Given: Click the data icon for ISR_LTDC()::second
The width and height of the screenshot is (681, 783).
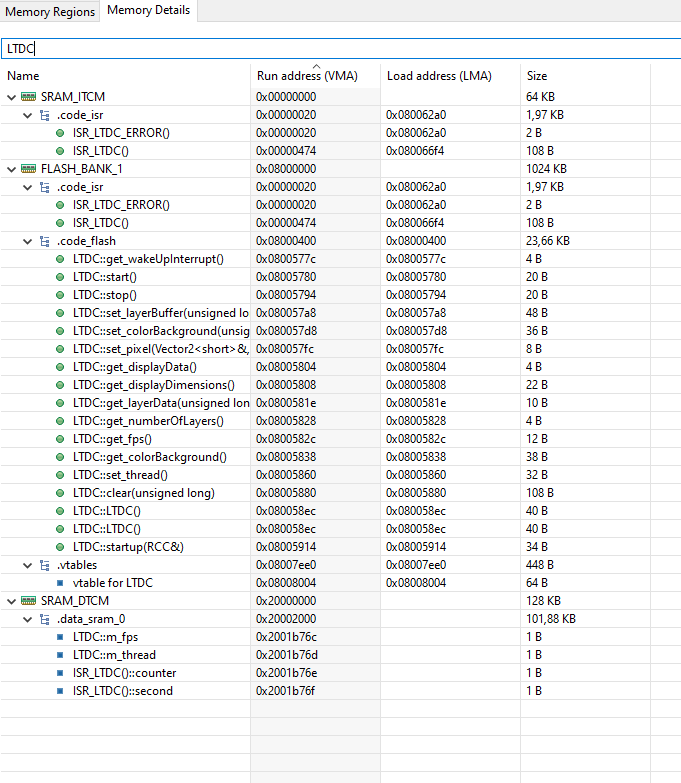Looking at the screenshot, I should pyautogui.click(x=60, y=691).
